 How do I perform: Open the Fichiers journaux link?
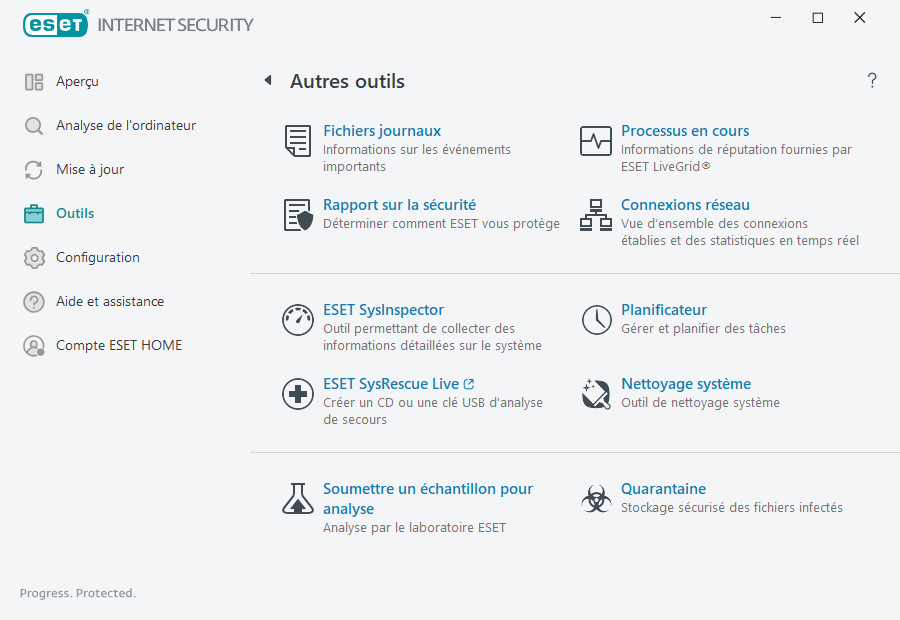tap(382, 131)
